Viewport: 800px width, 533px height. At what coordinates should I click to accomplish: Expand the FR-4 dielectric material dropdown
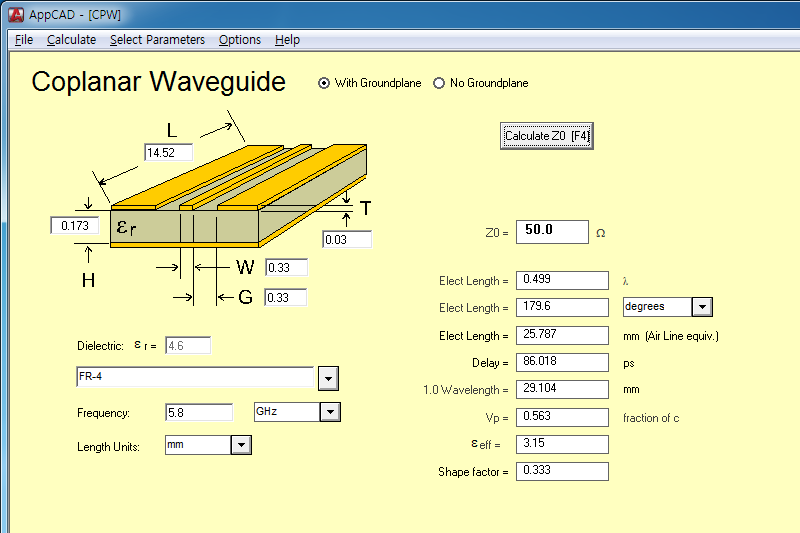point(328,378)
